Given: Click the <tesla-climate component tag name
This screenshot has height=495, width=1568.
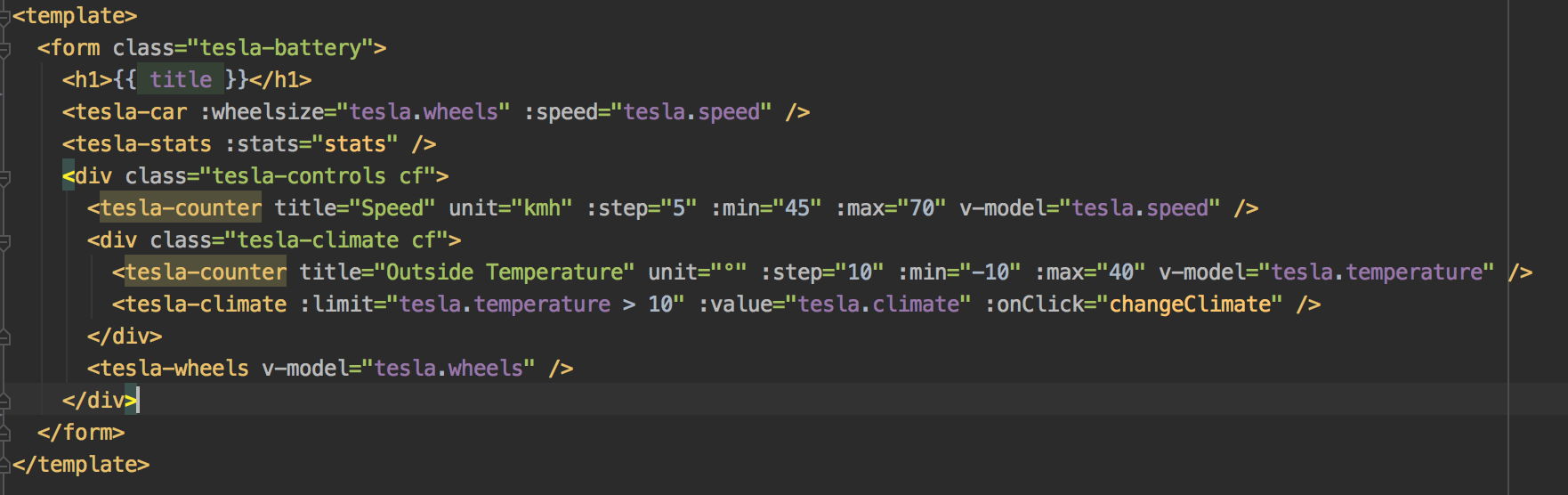Looking at the screenshot, I should coord(206,304).
